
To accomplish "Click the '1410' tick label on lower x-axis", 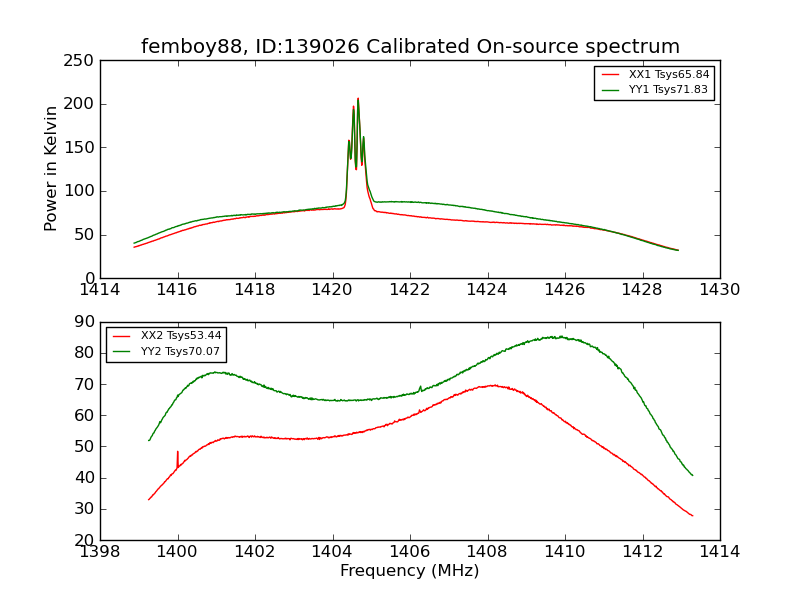I will pyautogui.click(x=565, y=552).
